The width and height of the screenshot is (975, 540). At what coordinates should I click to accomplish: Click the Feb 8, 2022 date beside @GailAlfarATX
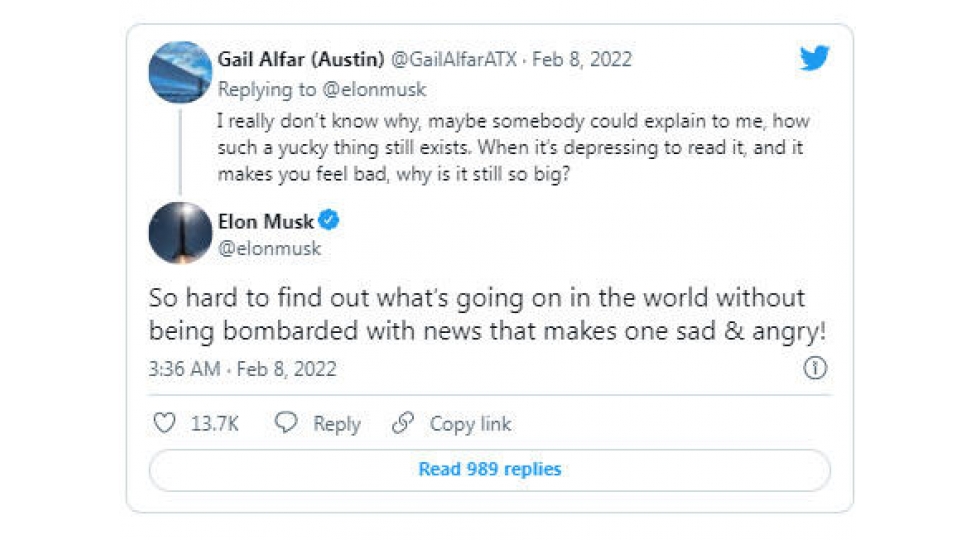[x=582, y=59]
